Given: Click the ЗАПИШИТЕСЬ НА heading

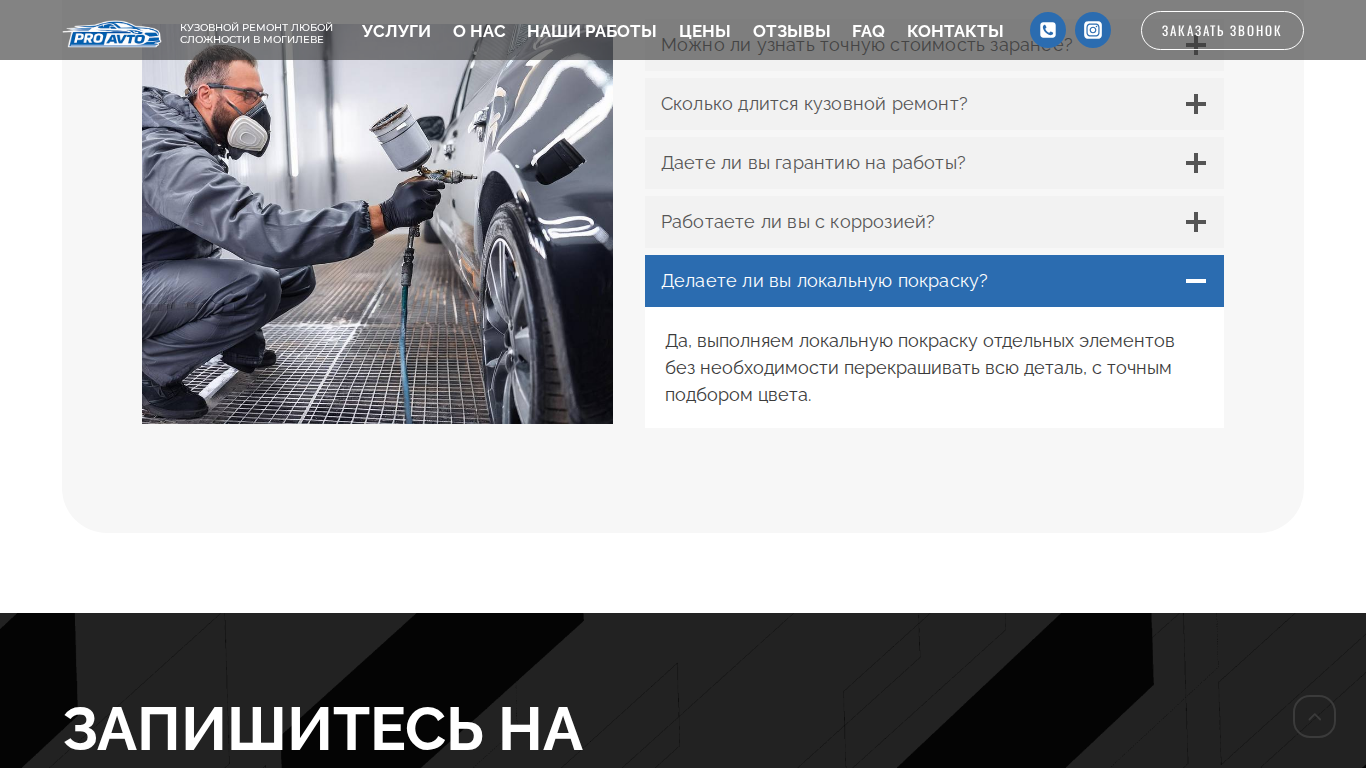Looking at the screenshot, I should click(323, 729).
